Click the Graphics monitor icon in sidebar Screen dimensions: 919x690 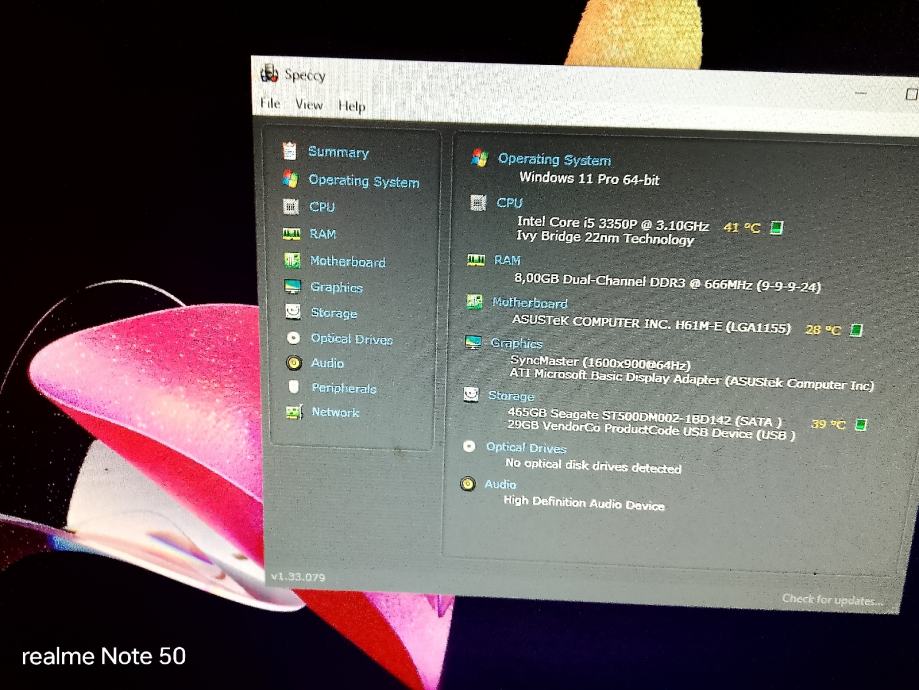292,286
